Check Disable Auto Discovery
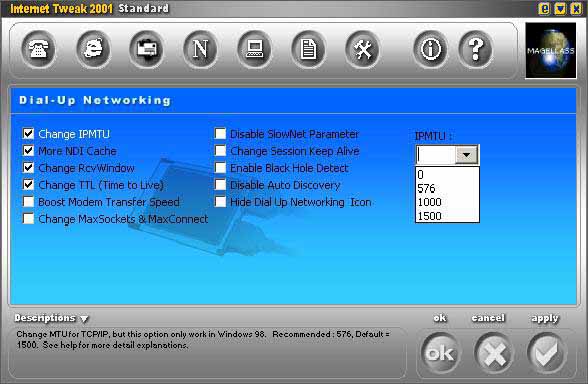This screenshot has height=384, width=588. click(220, 184)
